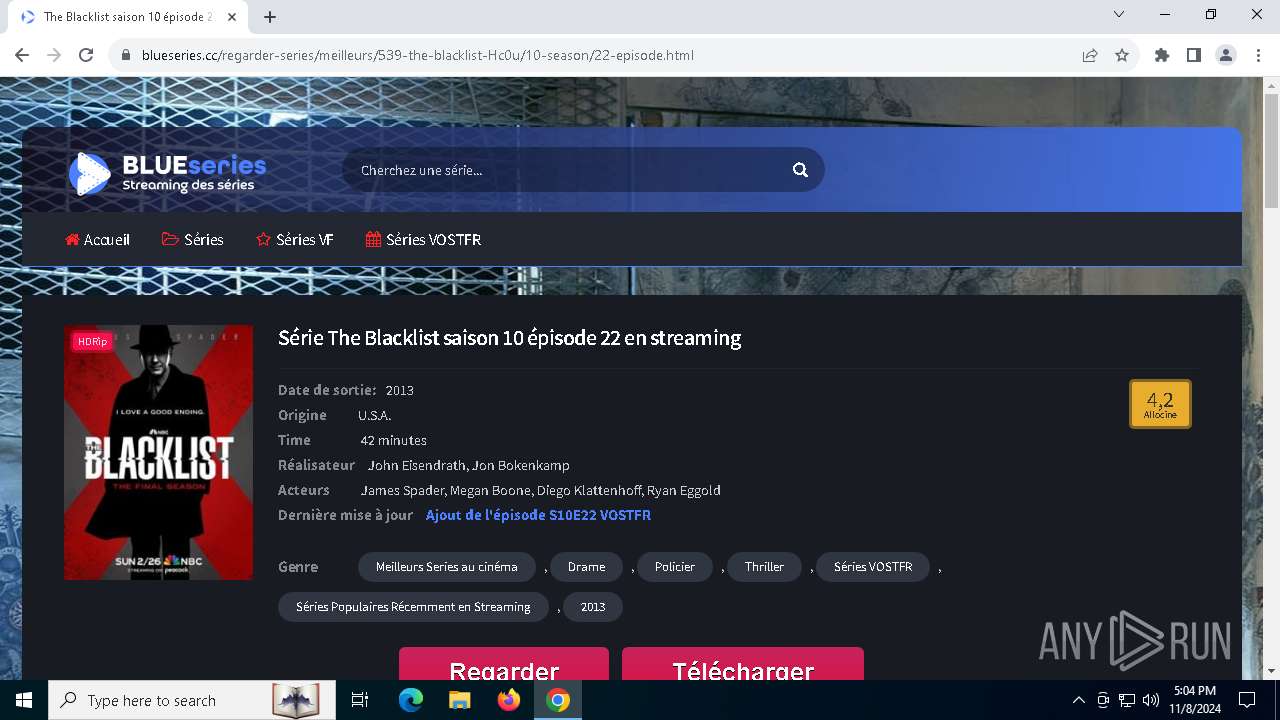
Task: Select the Séries VOSTFR genre tag
Action: click(x=873, y=567)
